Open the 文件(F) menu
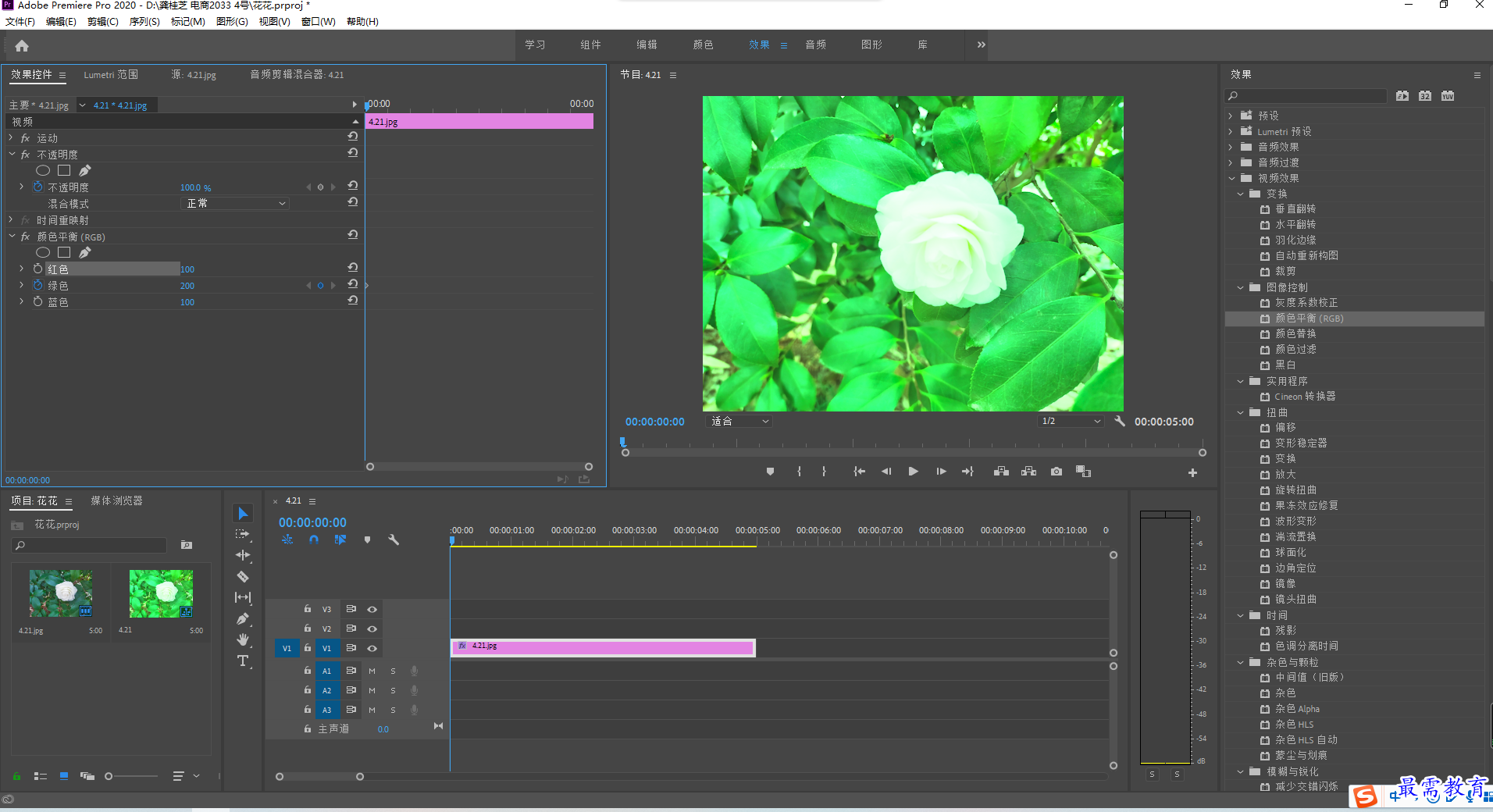This screenshot has height=812, width=1493. (20, 22)
